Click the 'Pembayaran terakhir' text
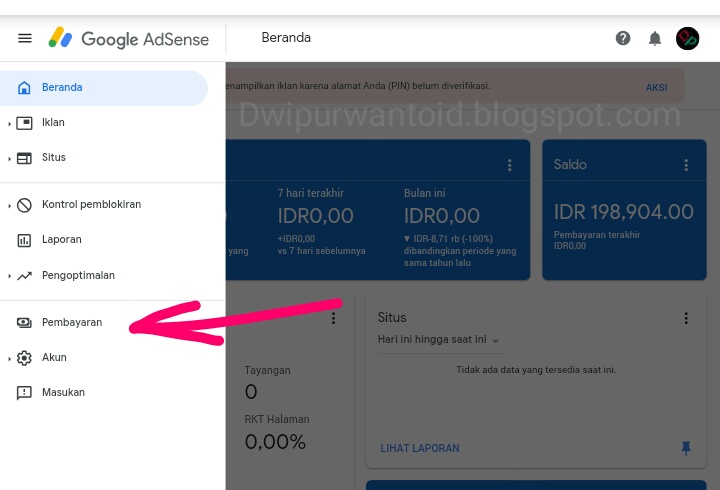The width and height of the screenshot is (720, 490). click(x=597, y=235)
